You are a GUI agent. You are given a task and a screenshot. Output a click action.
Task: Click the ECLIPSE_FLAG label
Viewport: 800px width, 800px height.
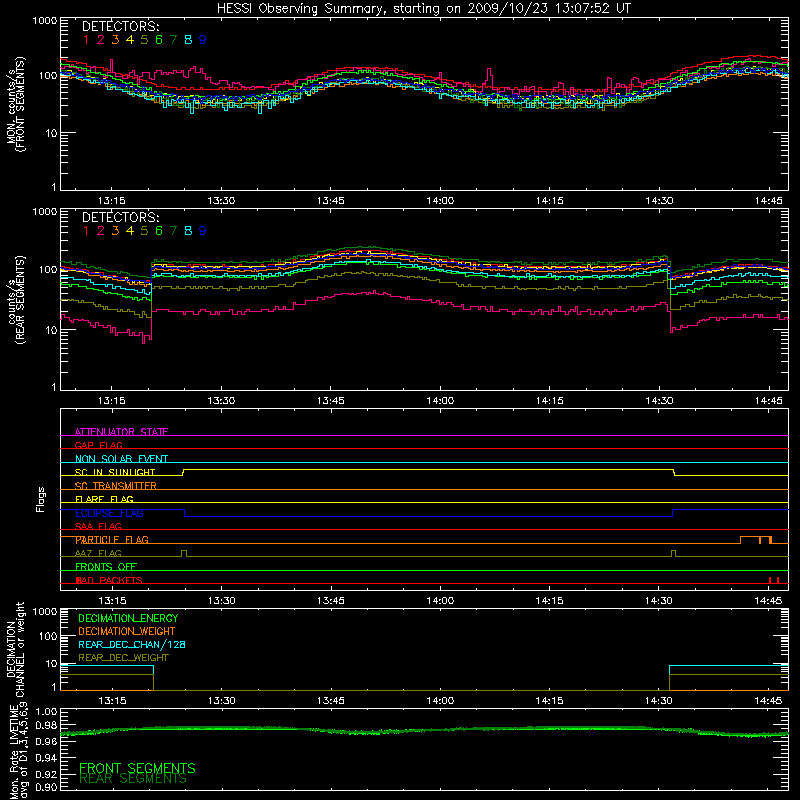coord(109,513)
